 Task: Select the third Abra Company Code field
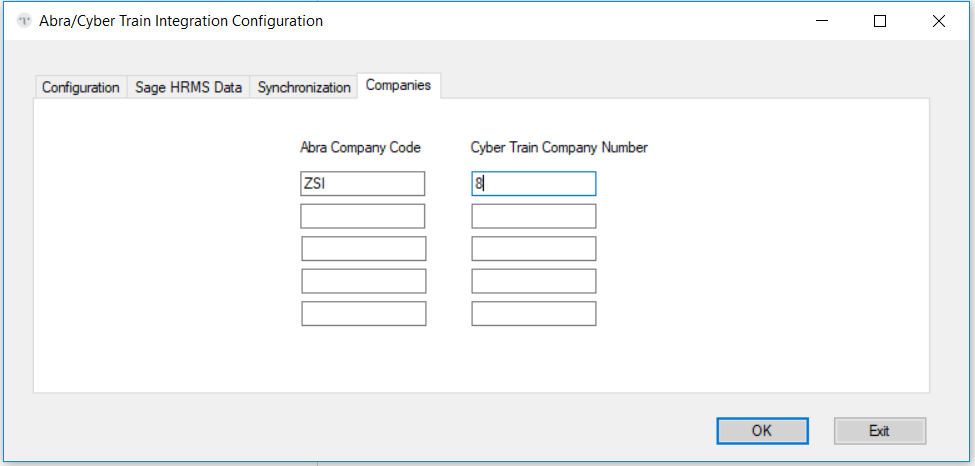(x=364, y=248)
